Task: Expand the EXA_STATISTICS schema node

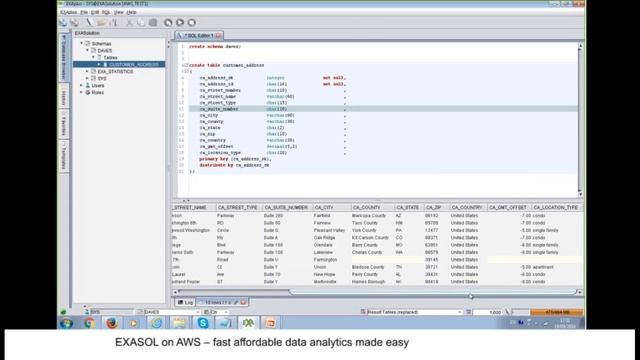Action: (87, 71)
